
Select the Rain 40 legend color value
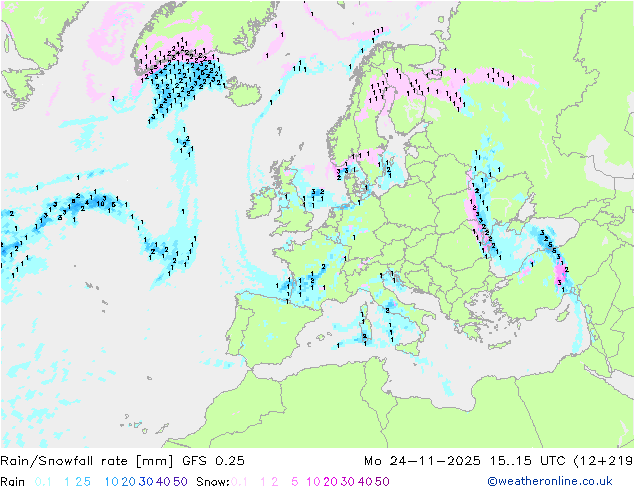[x=163, y=482]
